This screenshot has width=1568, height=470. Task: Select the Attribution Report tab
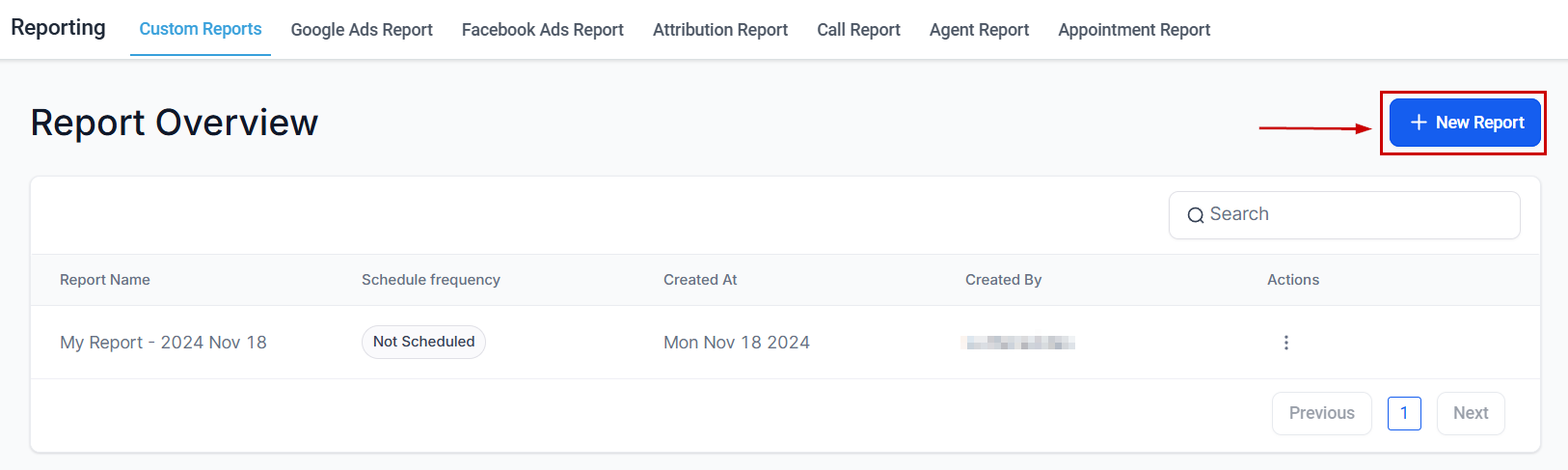pyautogui.click(x=720, y=30)
